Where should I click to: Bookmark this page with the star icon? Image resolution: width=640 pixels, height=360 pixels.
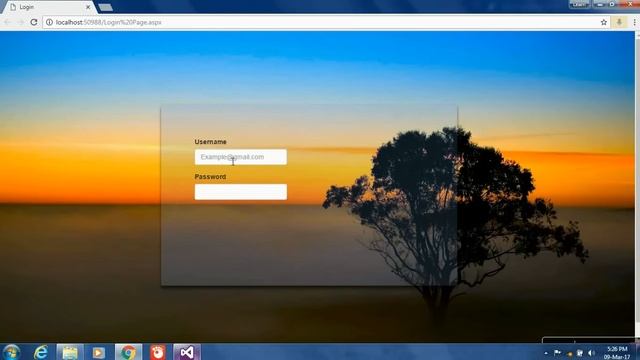point(604,22)
